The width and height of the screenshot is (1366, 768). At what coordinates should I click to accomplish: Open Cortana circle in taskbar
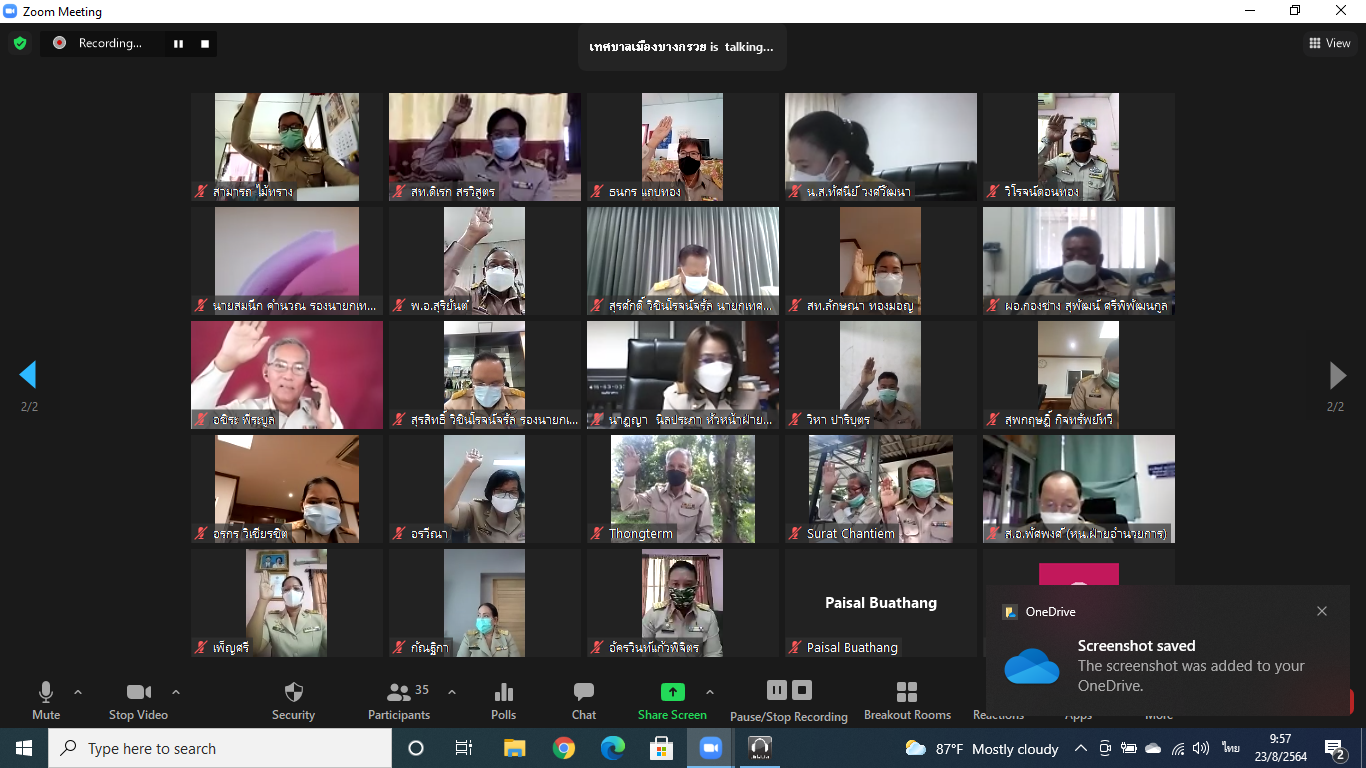coord(416,748)
